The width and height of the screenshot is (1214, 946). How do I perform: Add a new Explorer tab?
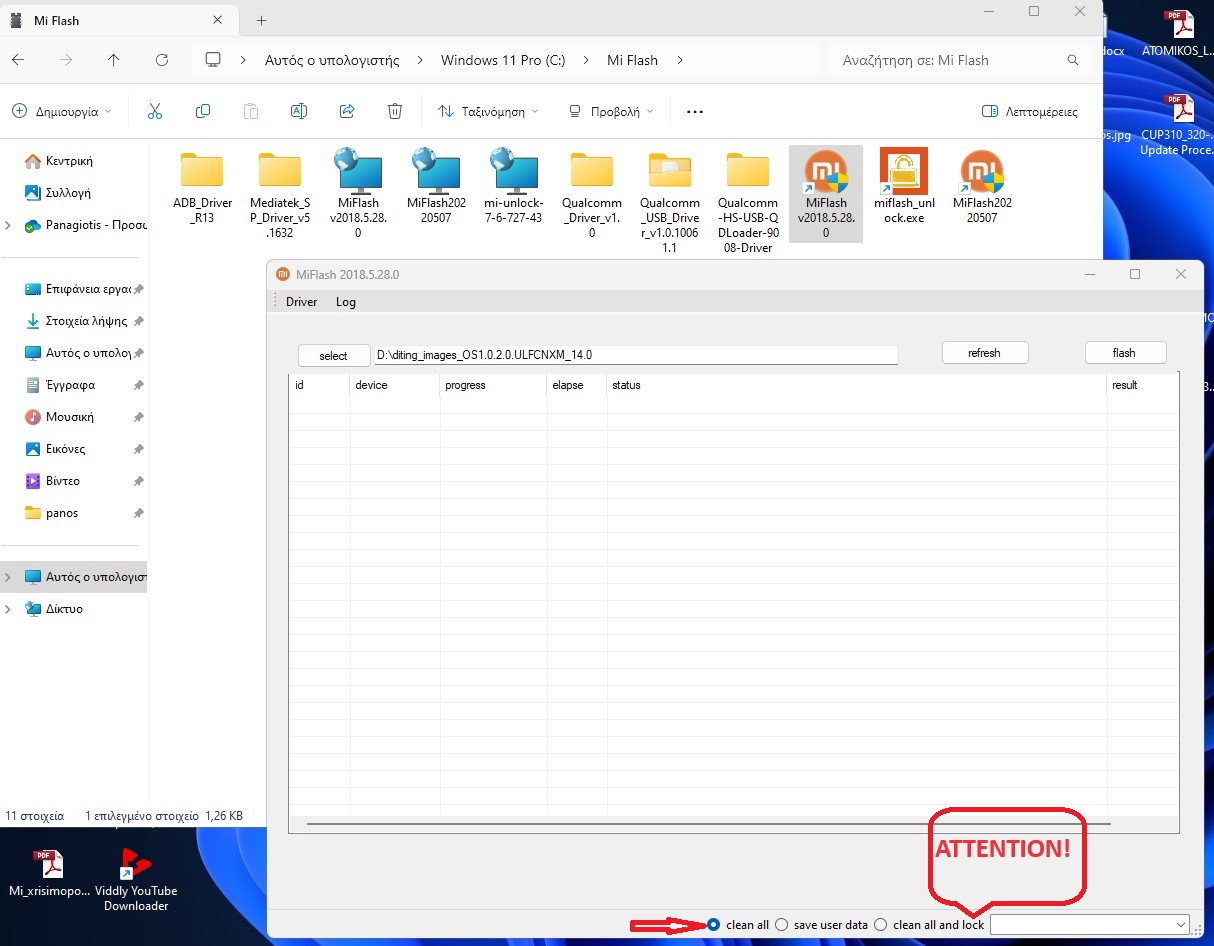click(x=262, y=20)
